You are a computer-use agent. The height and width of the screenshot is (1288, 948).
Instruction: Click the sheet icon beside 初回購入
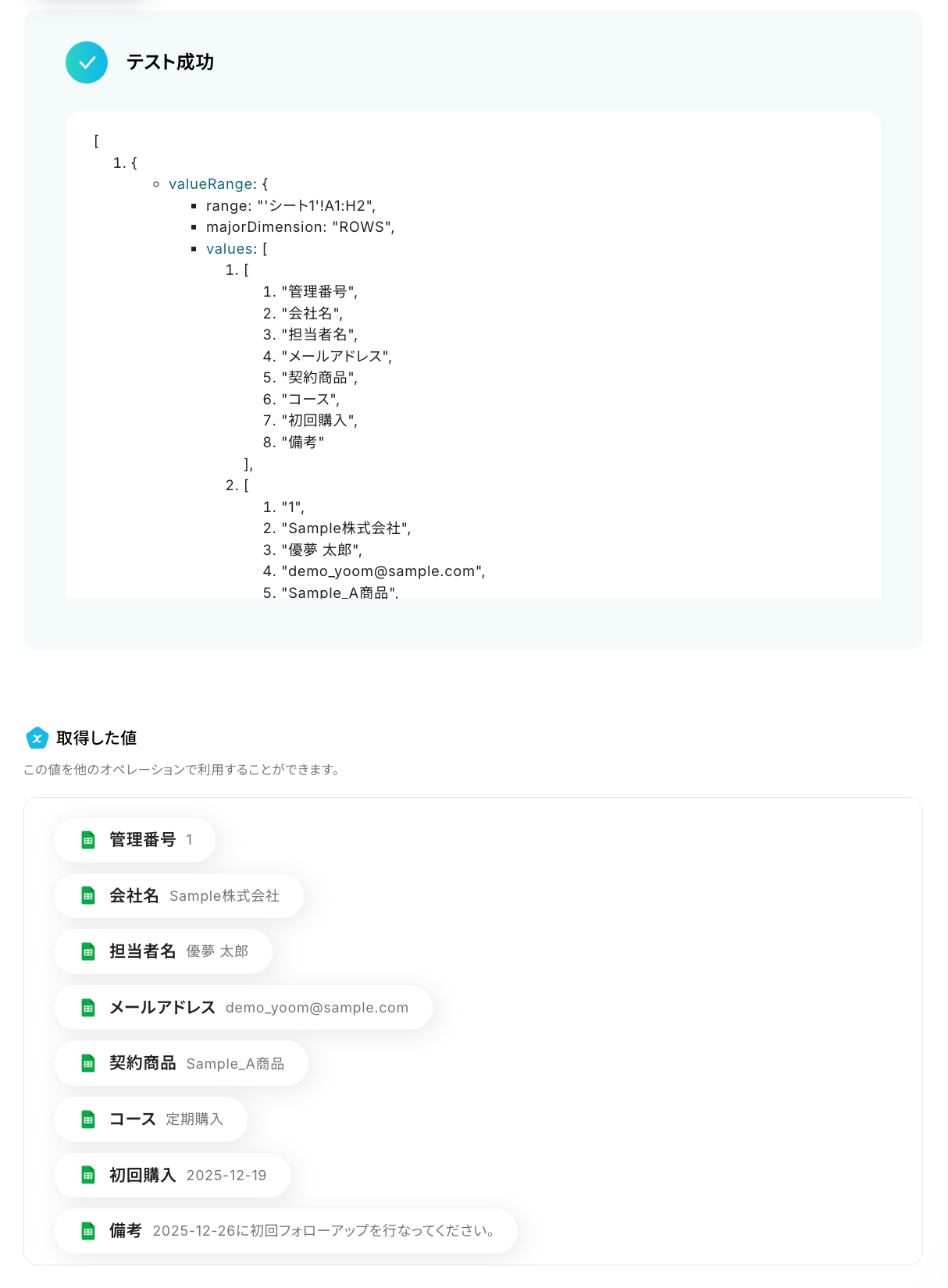[x=88, y=1175]
